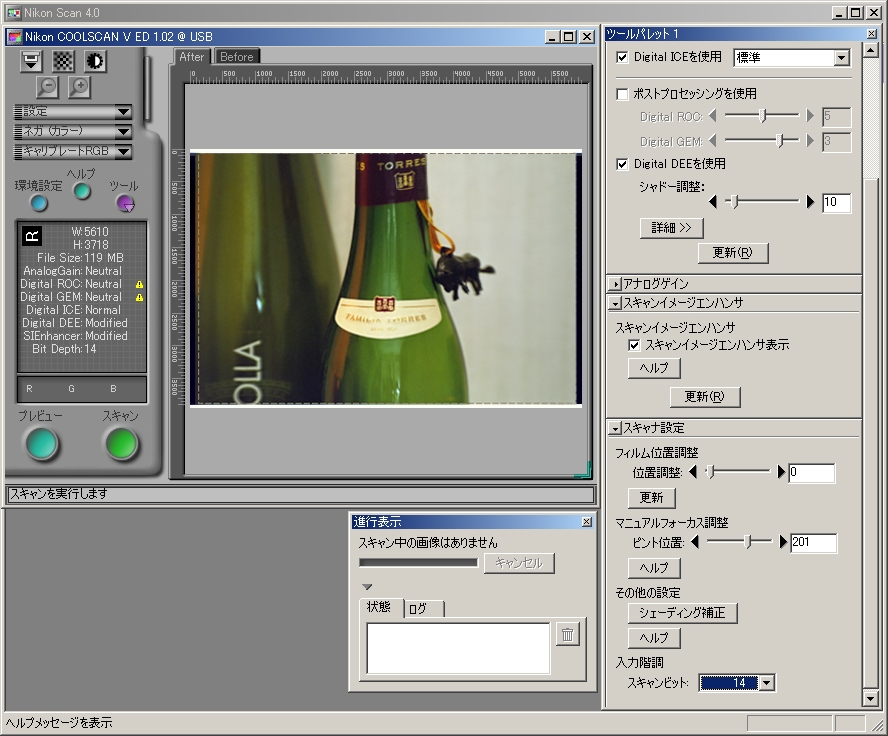Close the ツールパレット1 panel
This screenshot has height=736, width=888.
tap(872, 34)
